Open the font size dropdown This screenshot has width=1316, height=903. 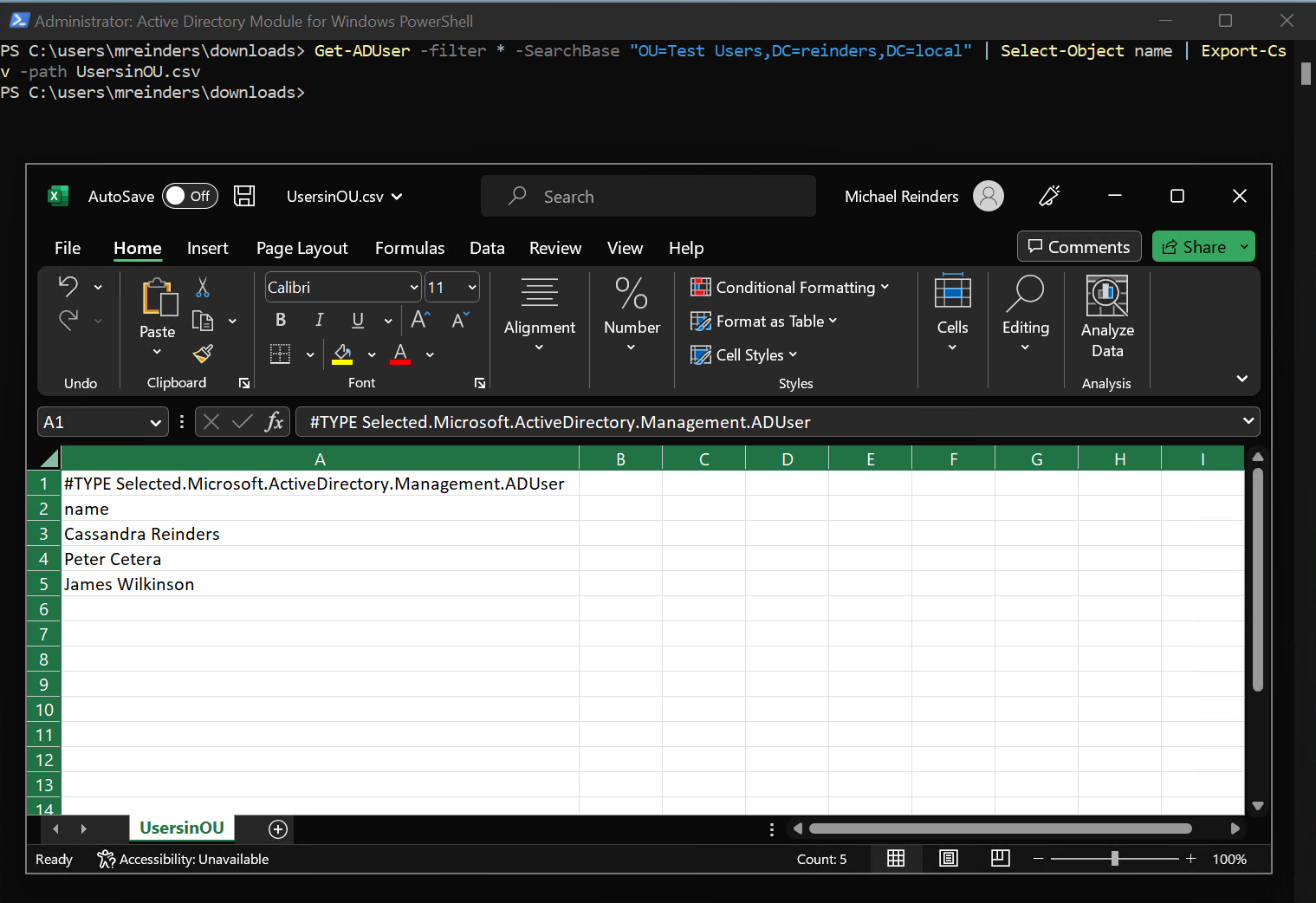click(471, 287)
